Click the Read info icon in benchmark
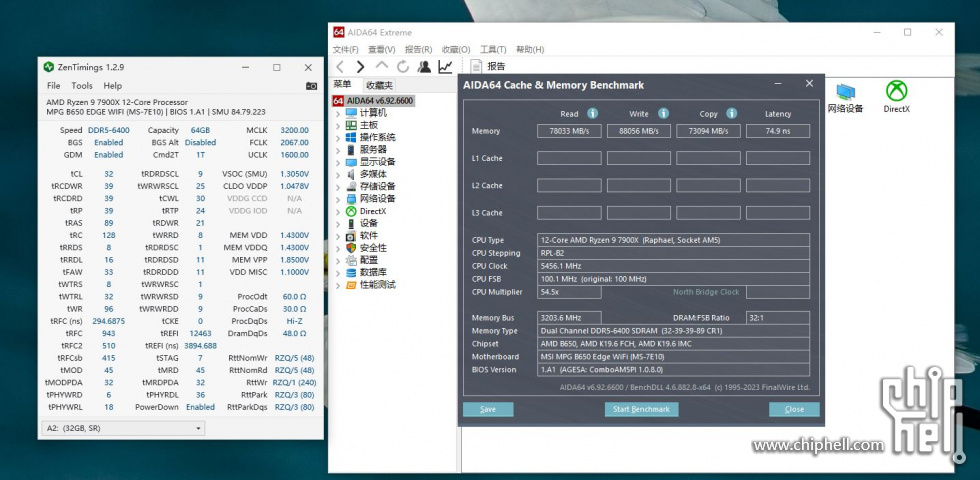Image resolution: width=980 pixels, height=480 pixels. [592, 113]
